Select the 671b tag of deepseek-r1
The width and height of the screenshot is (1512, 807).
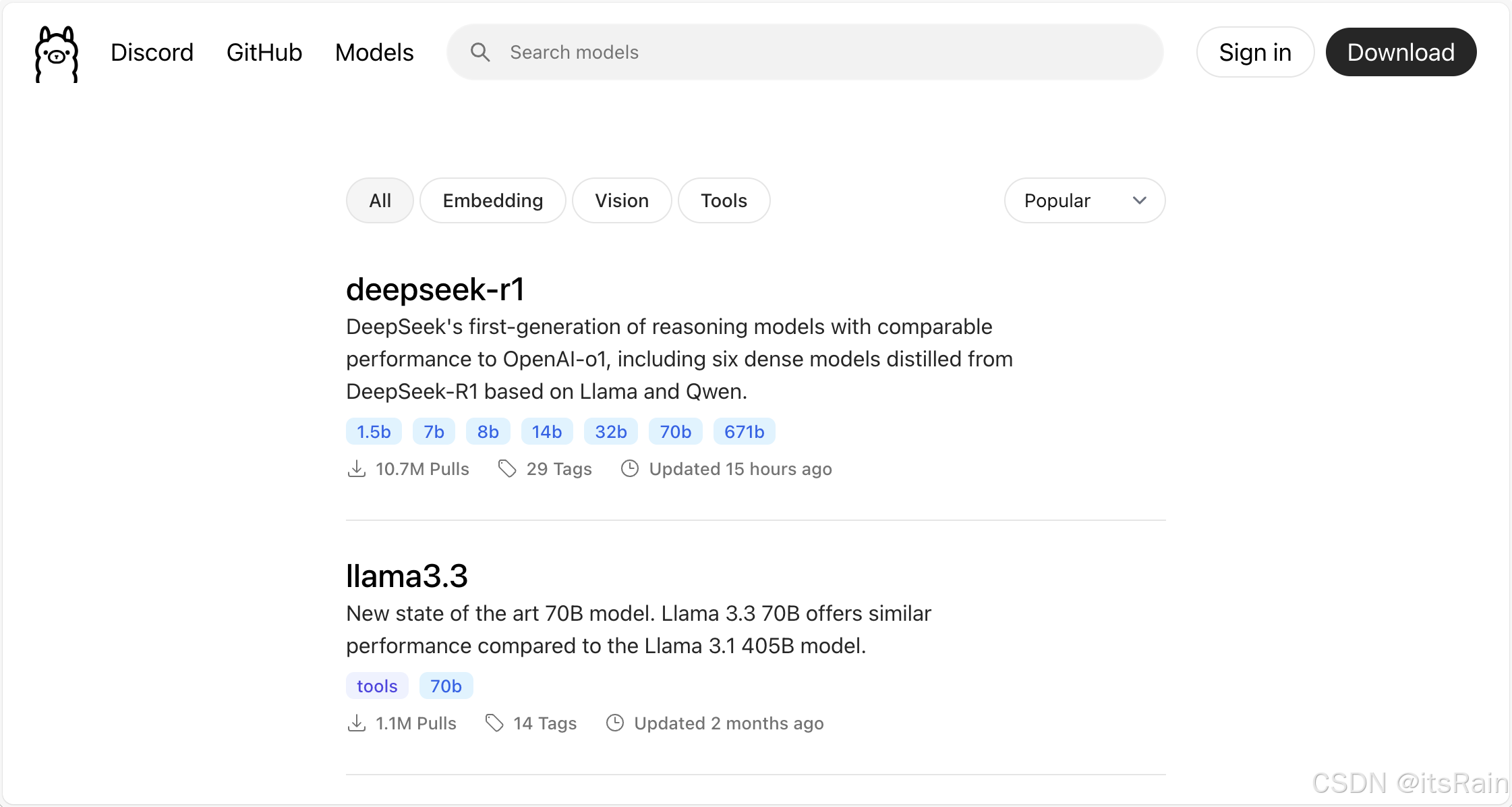(745, 431)
